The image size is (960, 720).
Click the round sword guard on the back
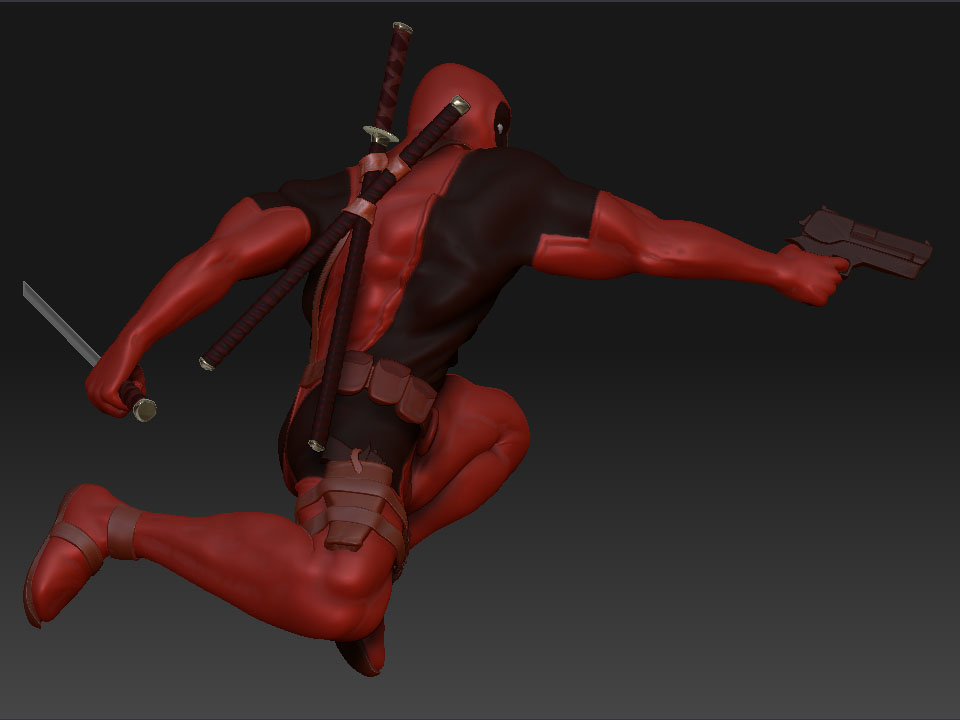click(x=381, y=135)
